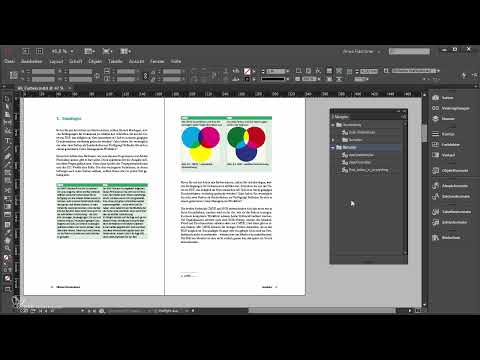
Task: Open the Fenster menu
Action: tap(157, 61)
